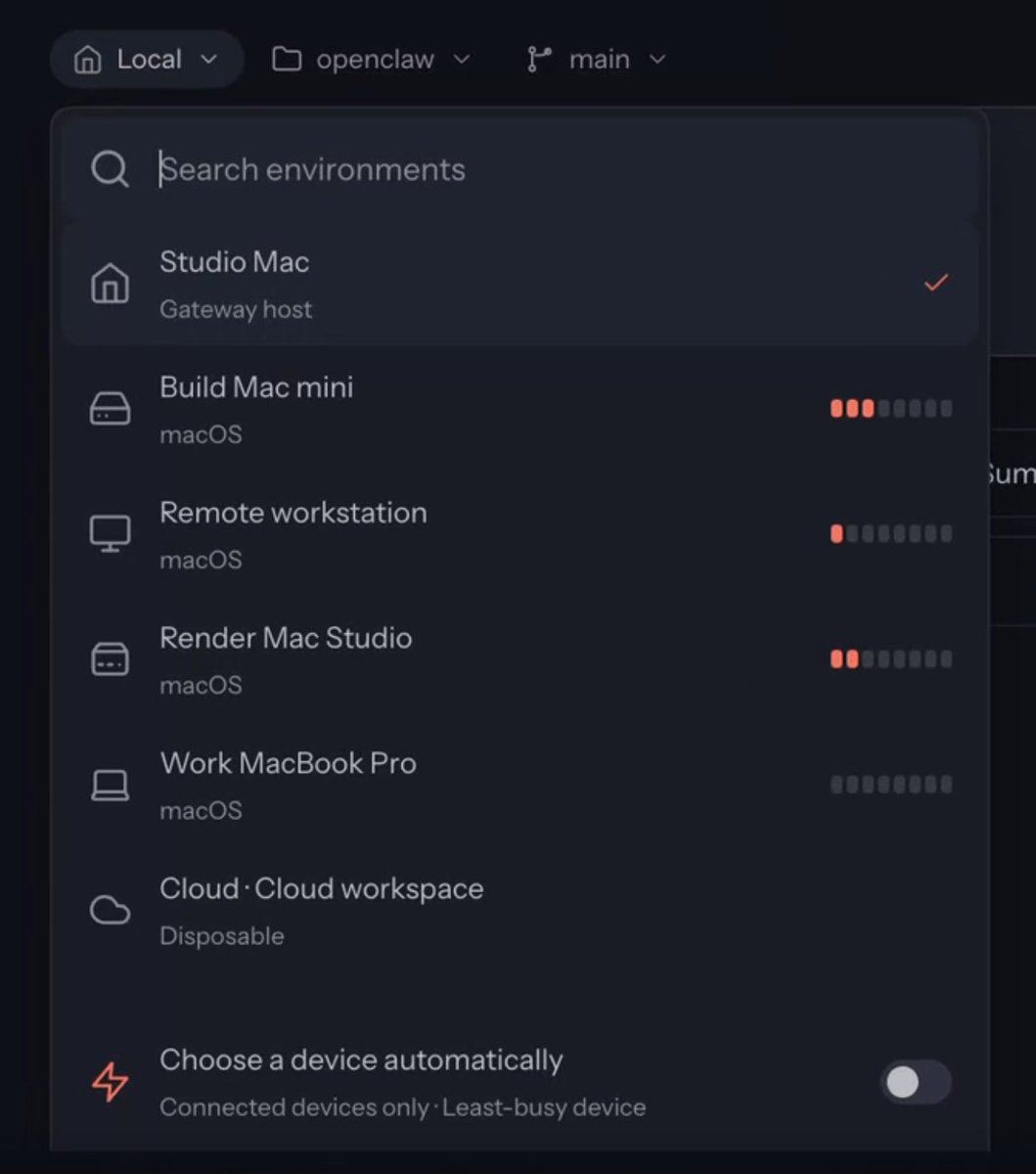Click the folder icon beside openclaw
Image resolution: width=1036 pixels, height=1174 pixels.
[x=287, y=60]
